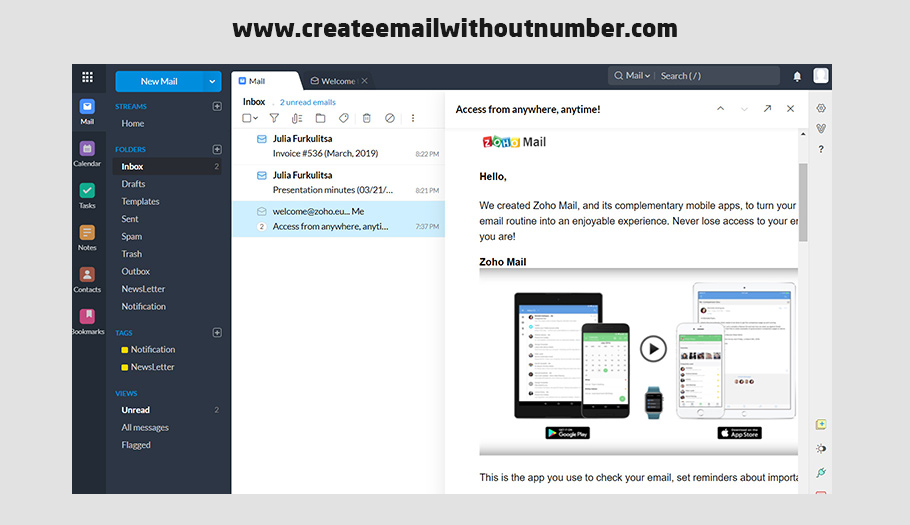Close the email preview pane
Viewport: 910px width, 525px height.
point(790,108)
